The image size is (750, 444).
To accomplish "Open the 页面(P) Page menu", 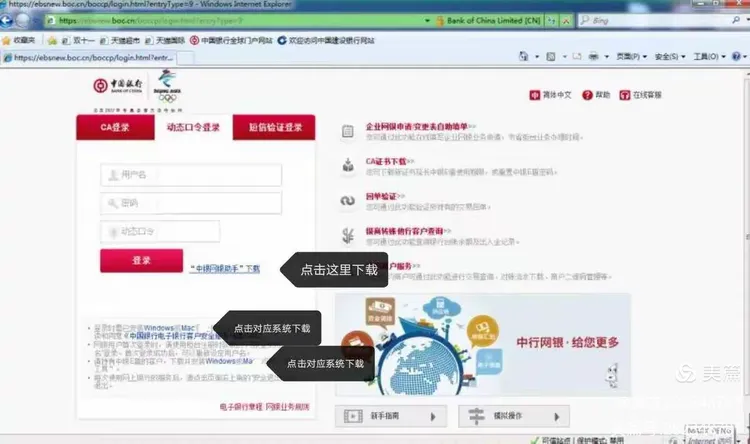I will click(x=631, y=56).
